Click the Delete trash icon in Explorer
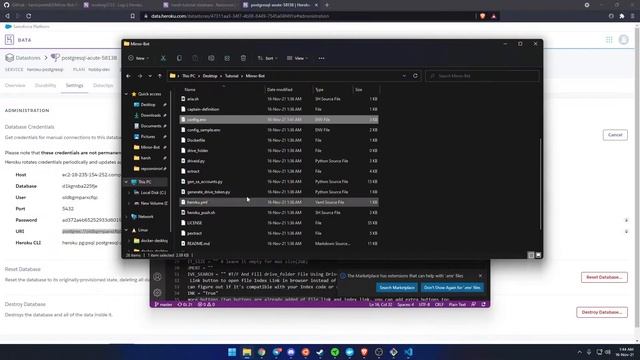Screen dimensions: 640x360 (243, 58)
